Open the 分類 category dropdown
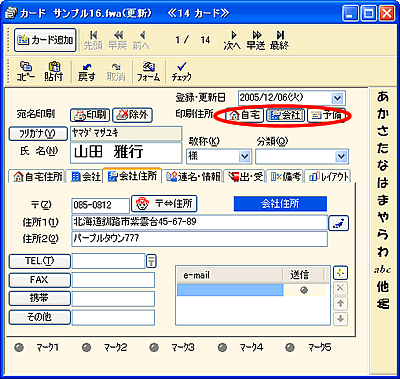Viewport: 400px width, 379px height. click(341, 156)
